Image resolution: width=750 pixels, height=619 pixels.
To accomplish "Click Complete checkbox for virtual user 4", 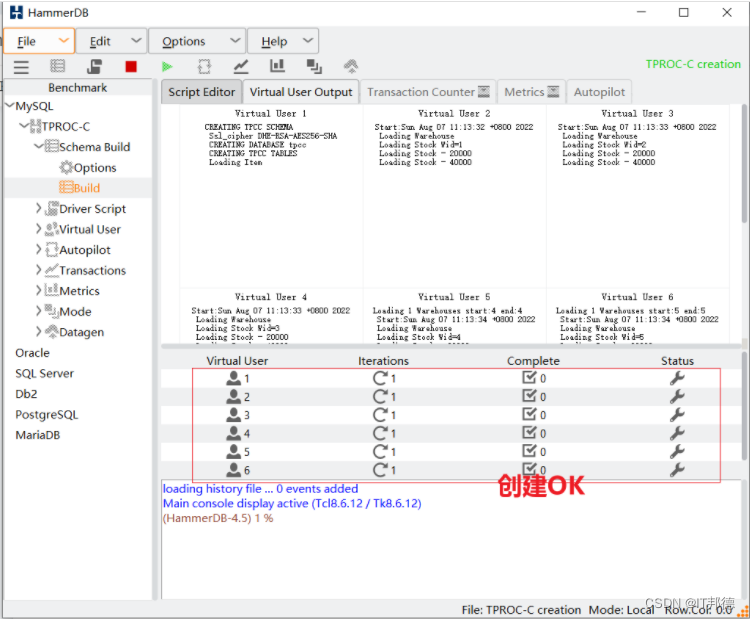I will click(x=529, y=432).
